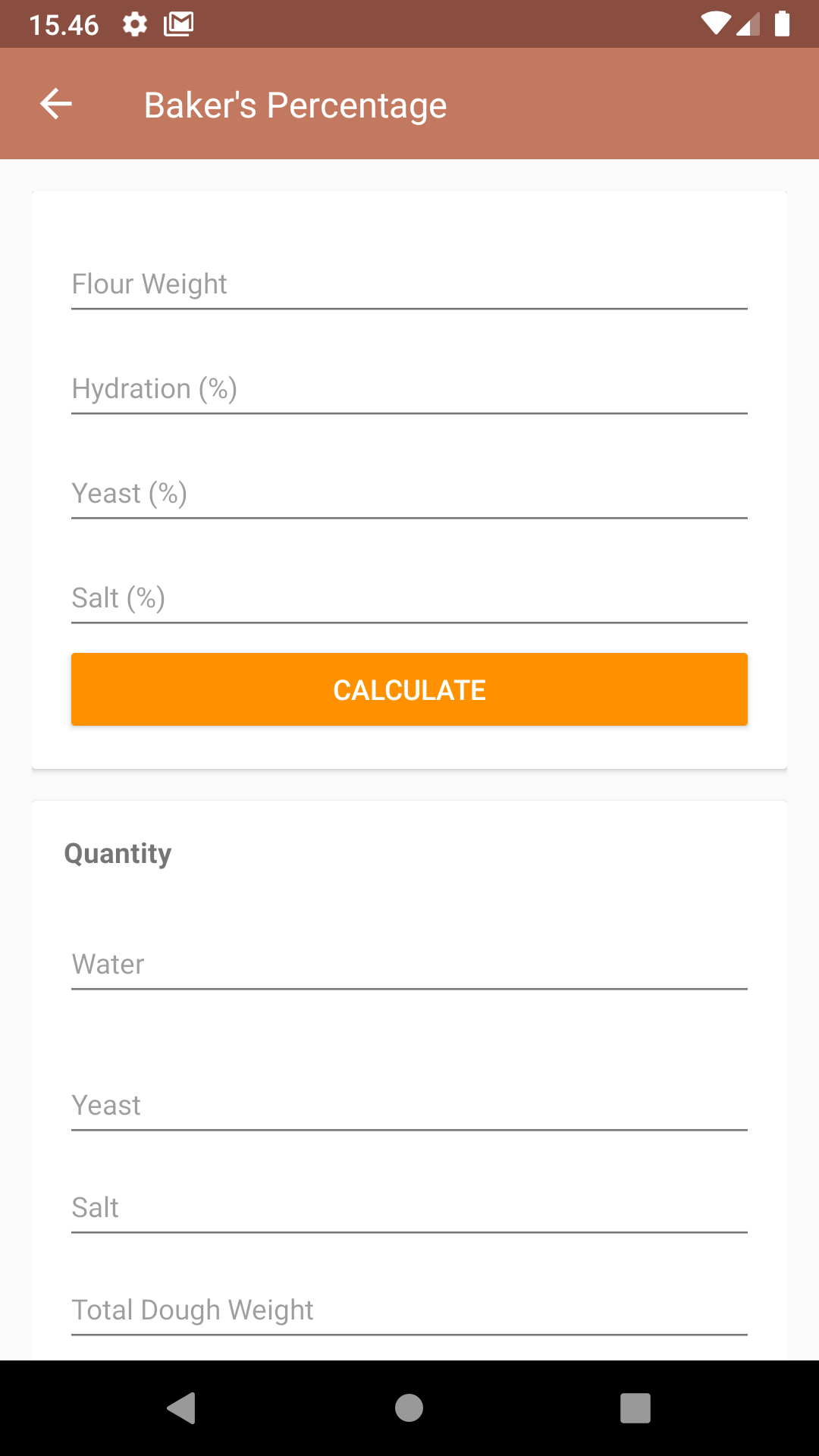The height and width of the screenshot is (1456, 819).
Task: Tap the recent apps square button
Action: [x=635, y=1408]
